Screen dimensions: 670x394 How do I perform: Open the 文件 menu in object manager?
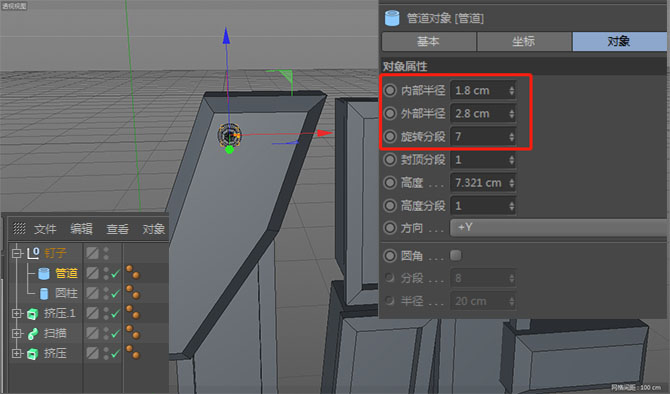(x=45, y=229)
